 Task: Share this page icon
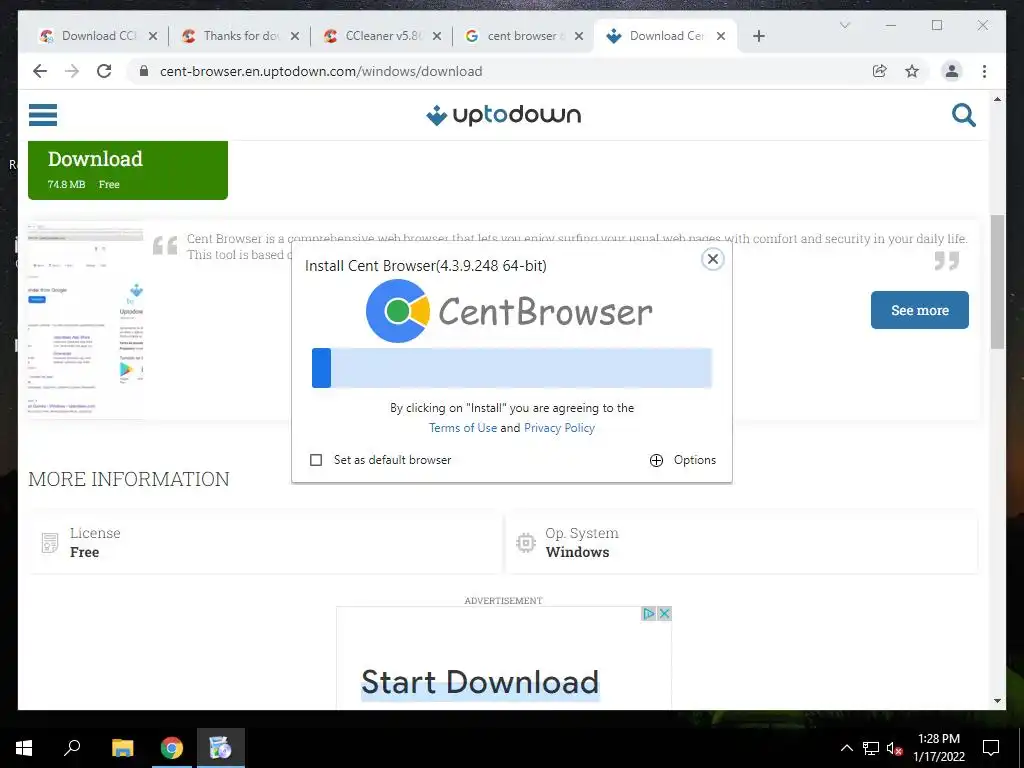(x=880, y=71)
